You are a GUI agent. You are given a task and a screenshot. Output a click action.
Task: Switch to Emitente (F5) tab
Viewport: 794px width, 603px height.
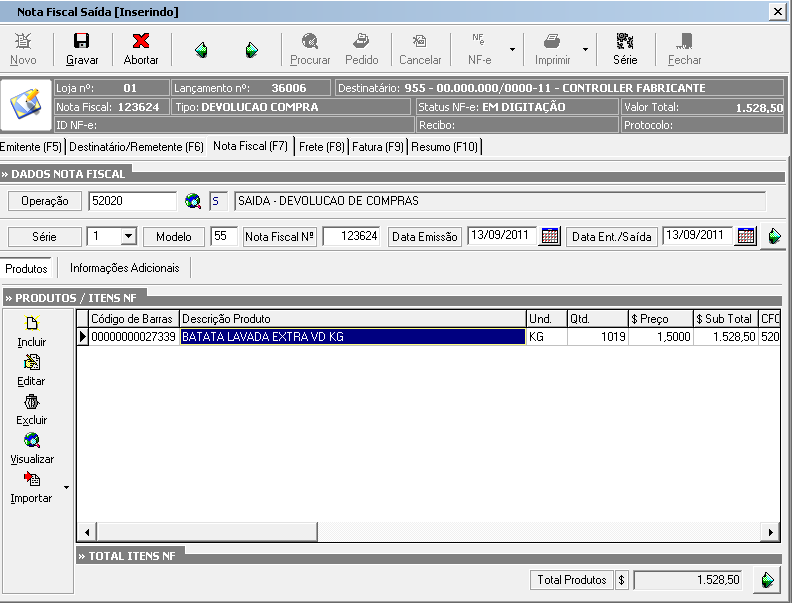(31, 147)
